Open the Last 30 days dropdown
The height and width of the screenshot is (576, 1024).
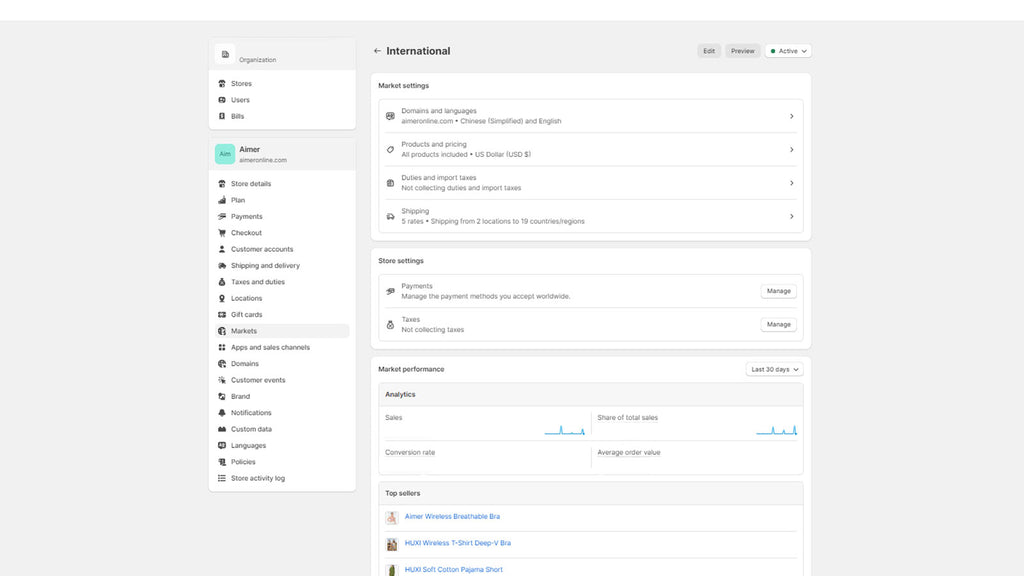(x=774, y=369)
